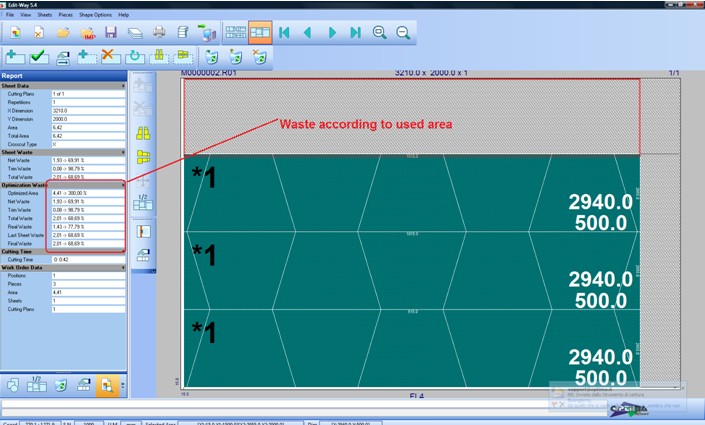The image size is (705, 425).
Task: Click the yellow vertical pieces toolbar icon
Action: [159, 57]
